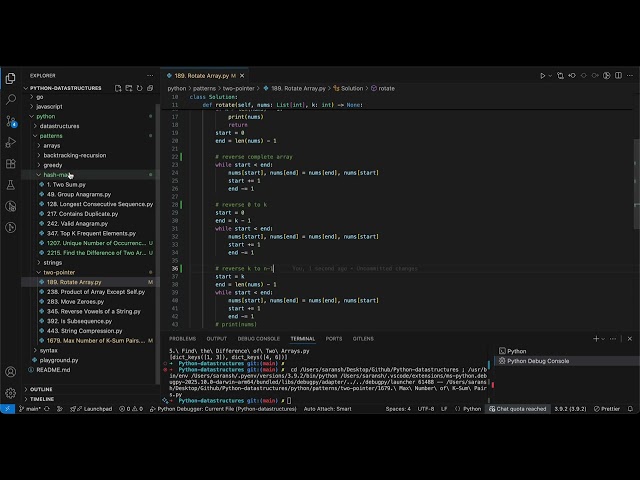Click the Python language mode indicator

pos(472,409)
